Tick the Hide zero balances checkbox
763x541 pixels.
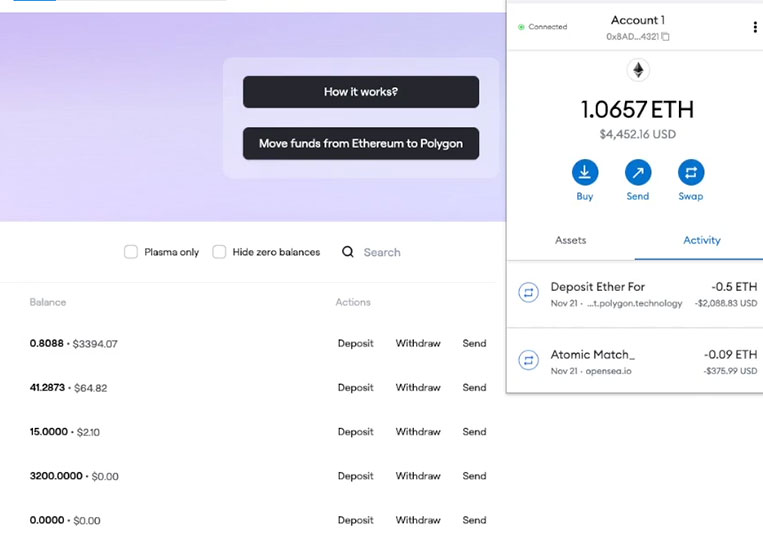pyautogui.click(x=219, y=252)
